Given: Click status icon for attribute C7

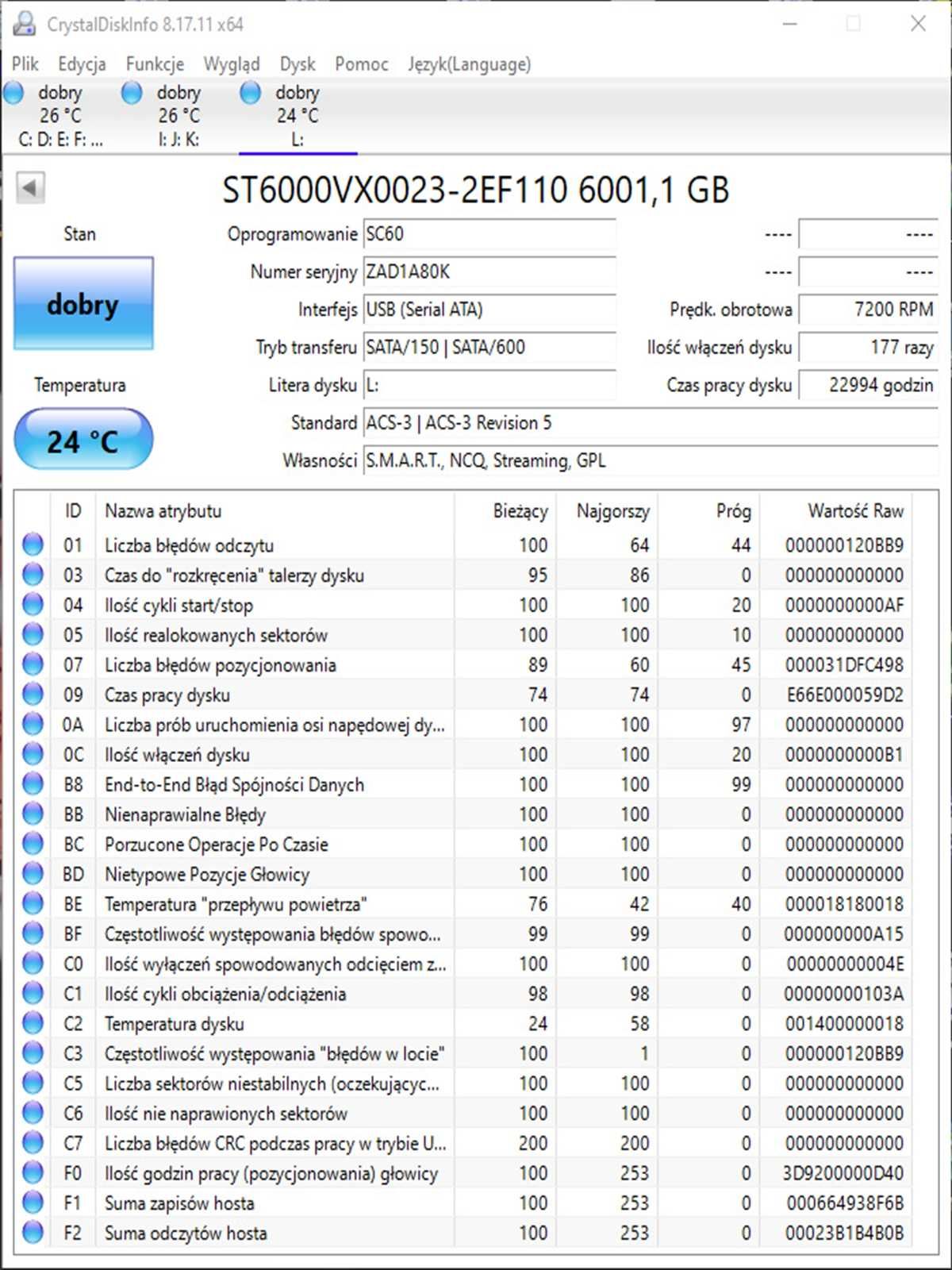Looking at the screenshot, I should (33, 1142).
